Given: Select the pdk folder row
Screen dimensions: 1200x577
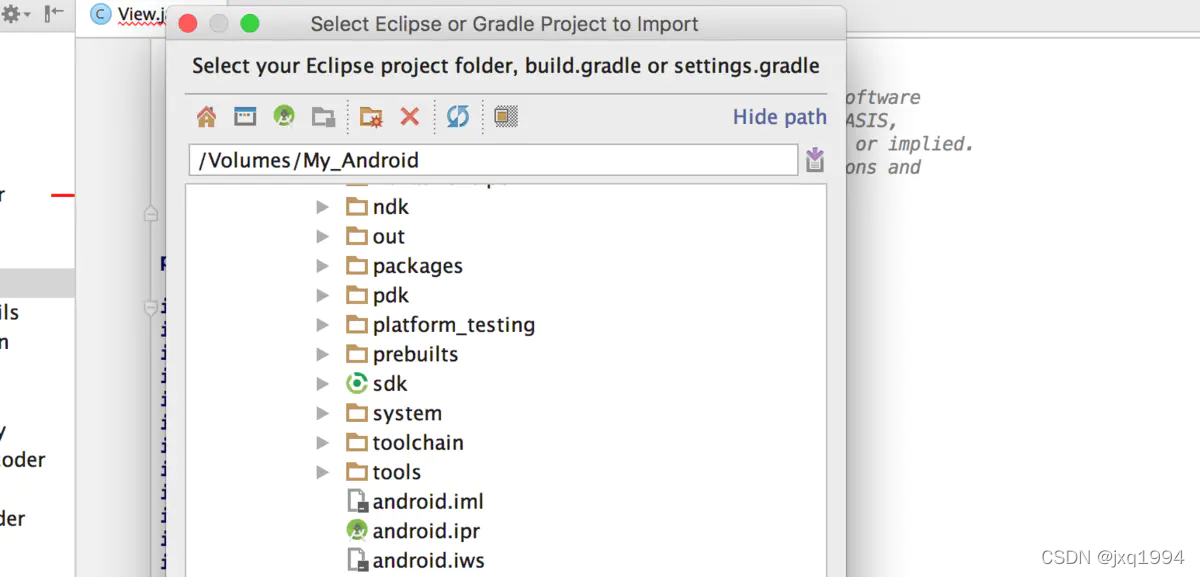Looking at the screenshot, I should click(391, 295).
